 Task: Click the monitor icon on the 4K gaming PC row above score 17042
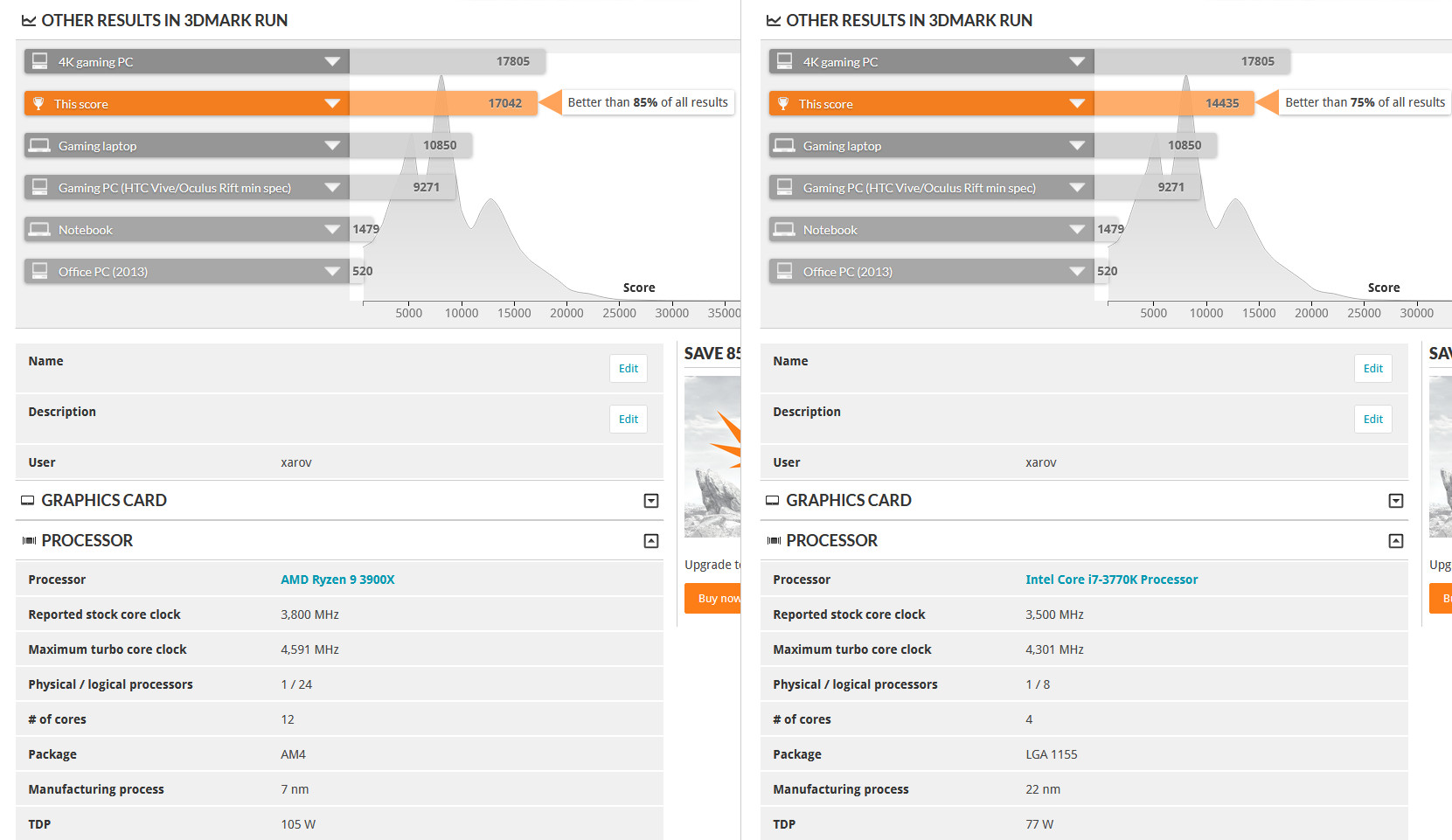tap(39, 61)
